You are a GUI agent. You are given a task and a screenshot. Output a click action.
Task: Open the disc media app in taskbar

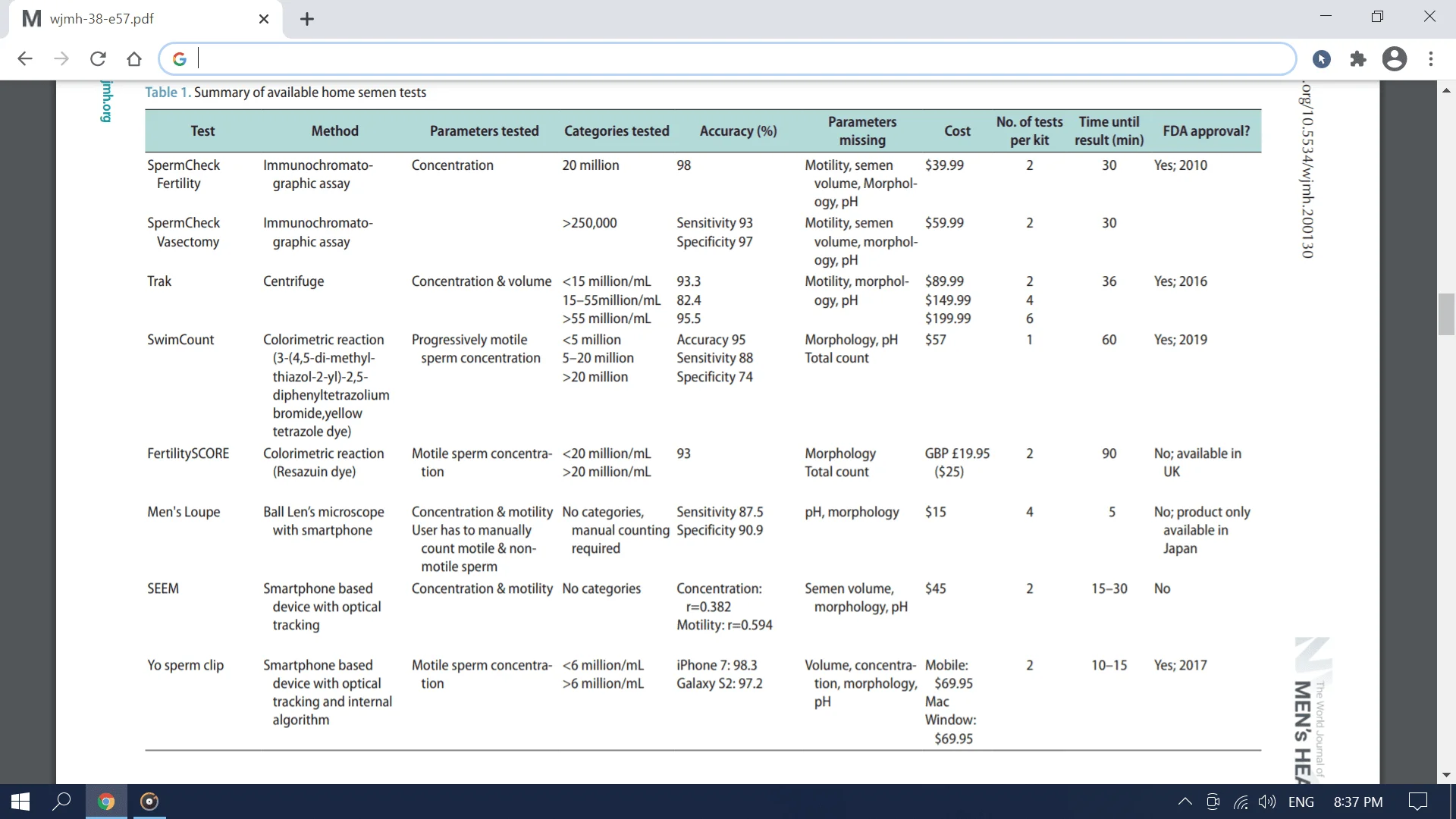(x=149, y=802)
